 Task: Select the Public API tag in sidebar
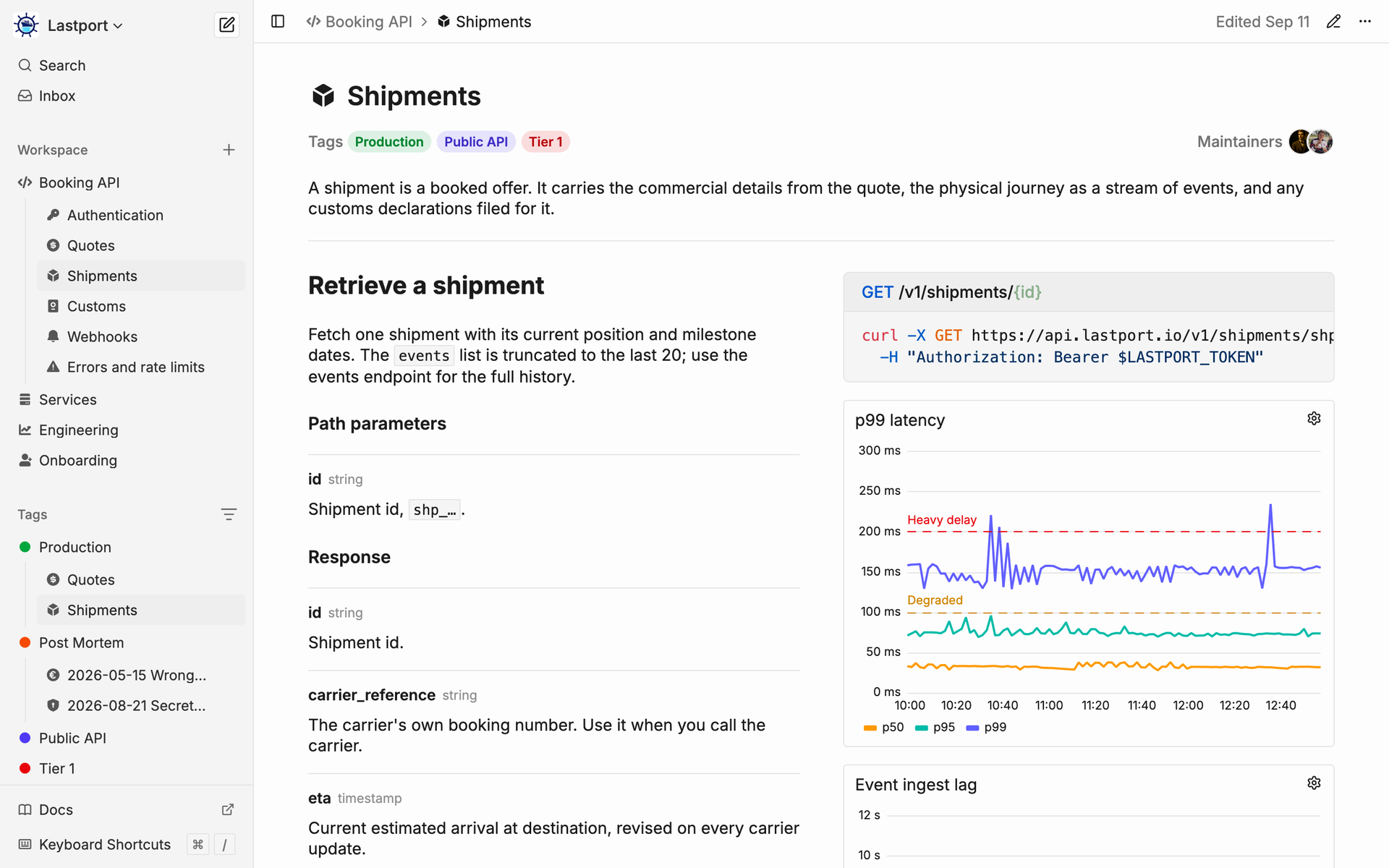click(127, 738)
